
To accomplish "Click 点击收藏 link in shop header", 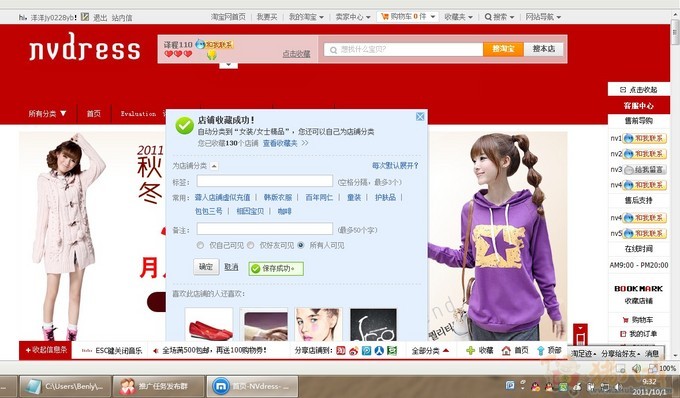I will (x=296, y=54).
